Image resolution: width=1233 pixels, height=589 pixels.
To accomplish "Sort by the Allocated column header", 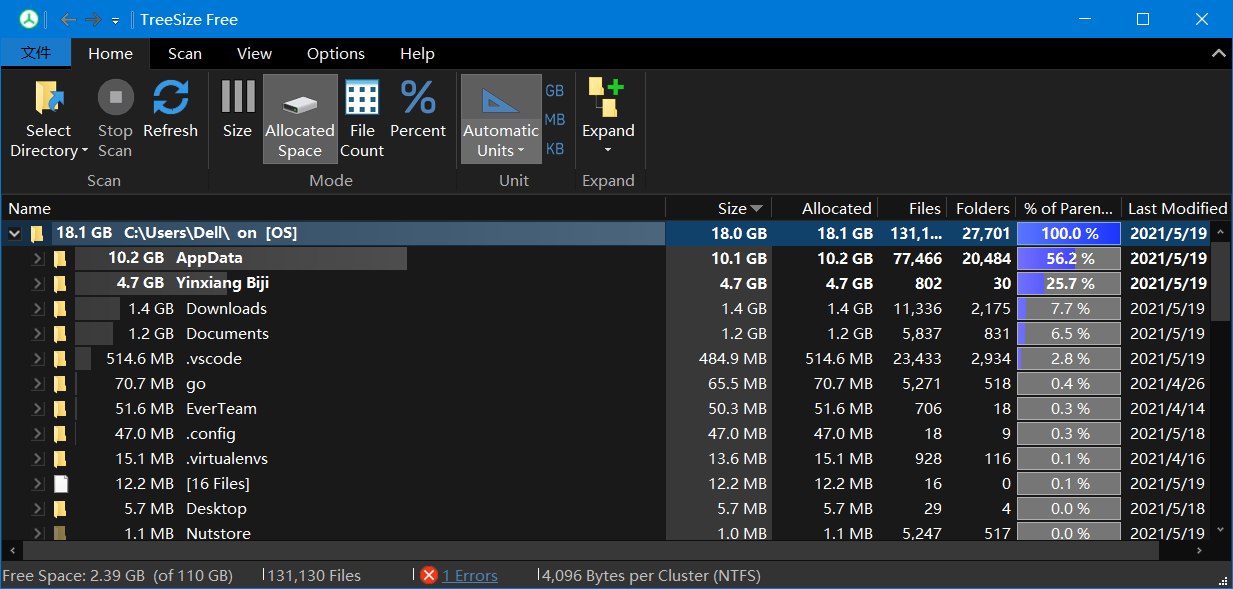I will pyautogui.click(x=825, y=208).
